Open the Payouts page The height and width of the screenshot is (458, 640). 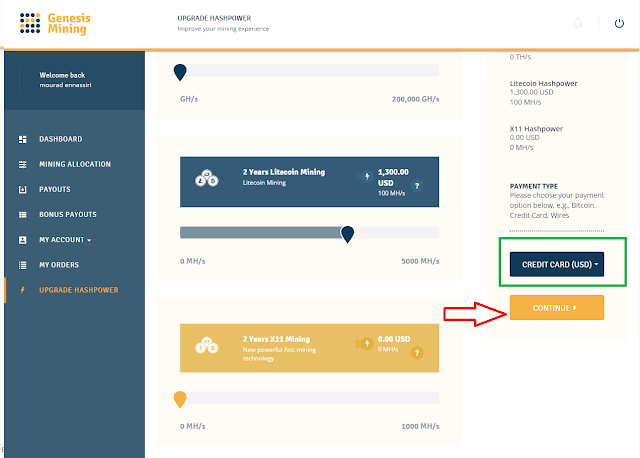point(55,189)
